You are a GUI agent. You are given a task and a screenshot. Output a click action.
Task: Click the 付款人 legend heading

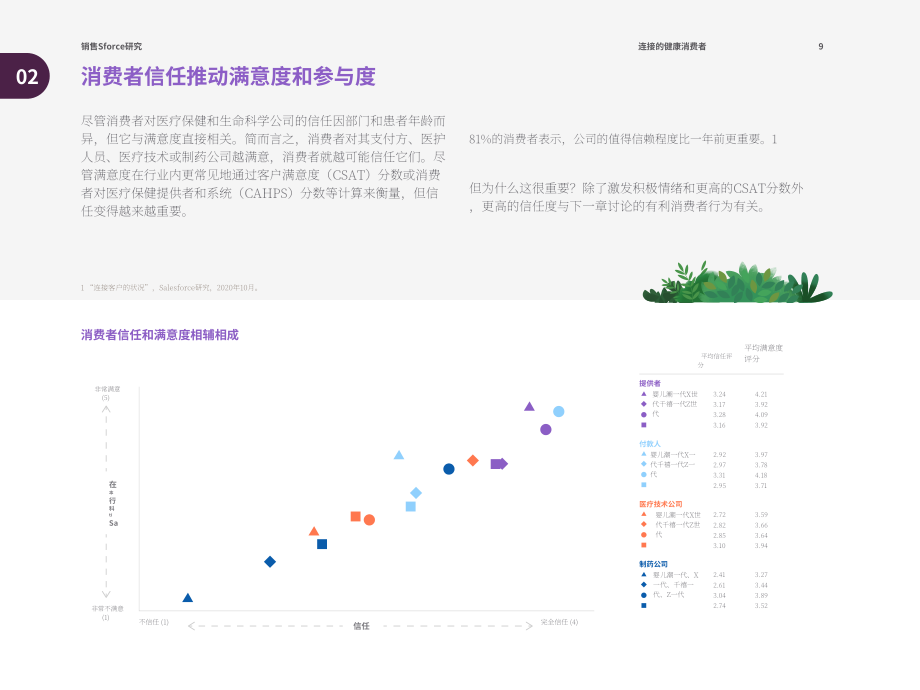coord(650,444)
